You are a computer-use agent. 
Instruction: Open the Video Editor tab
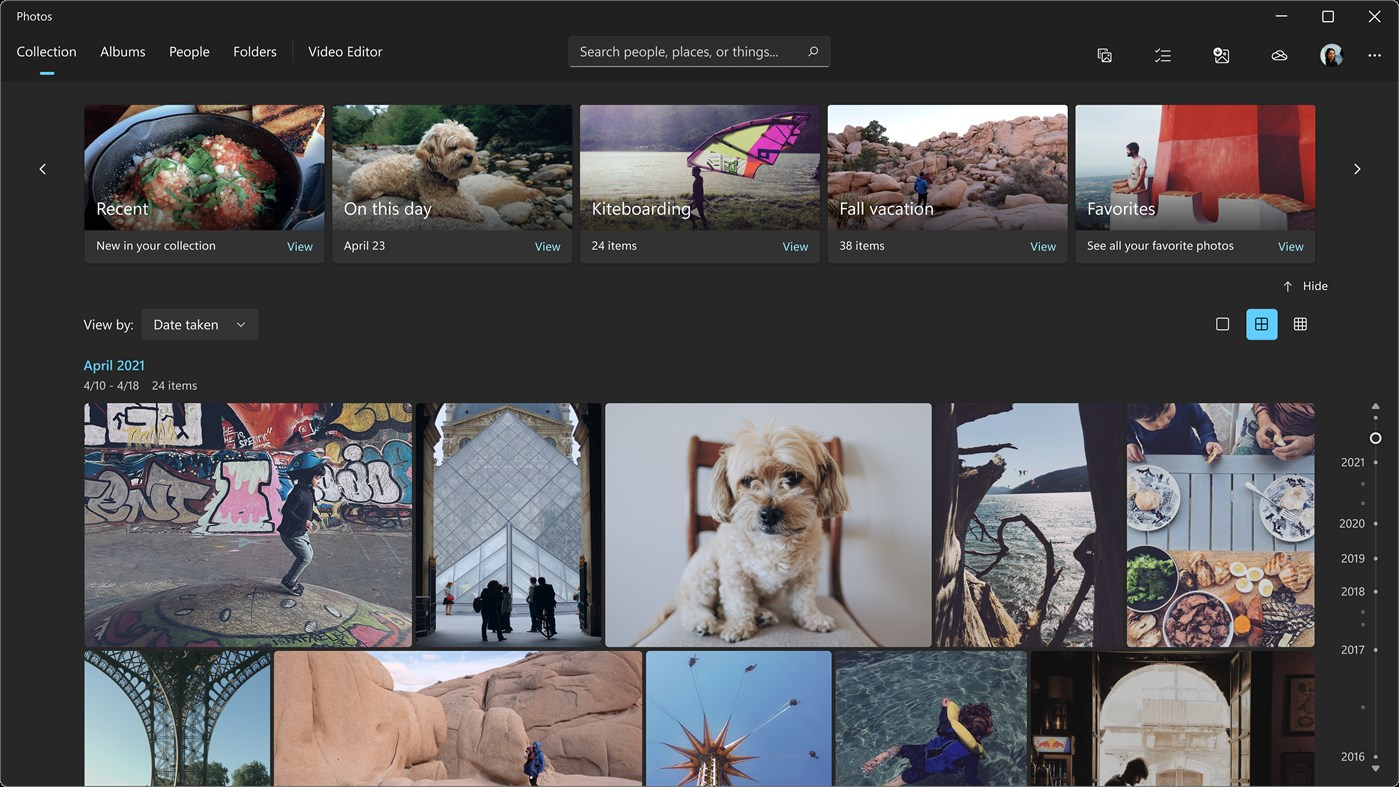click(345, 52)
